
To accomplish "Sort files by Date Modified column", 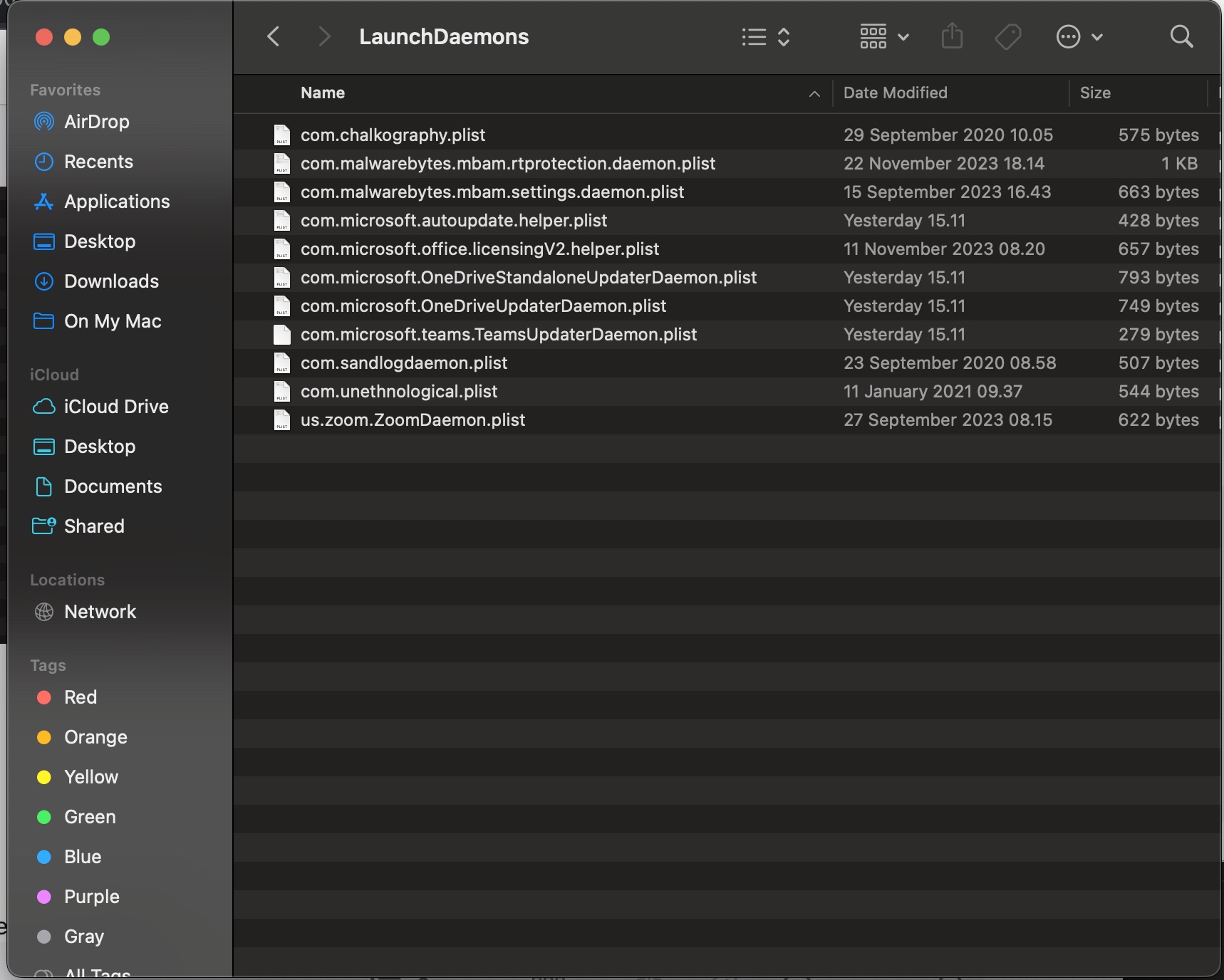I will point(895,93).
